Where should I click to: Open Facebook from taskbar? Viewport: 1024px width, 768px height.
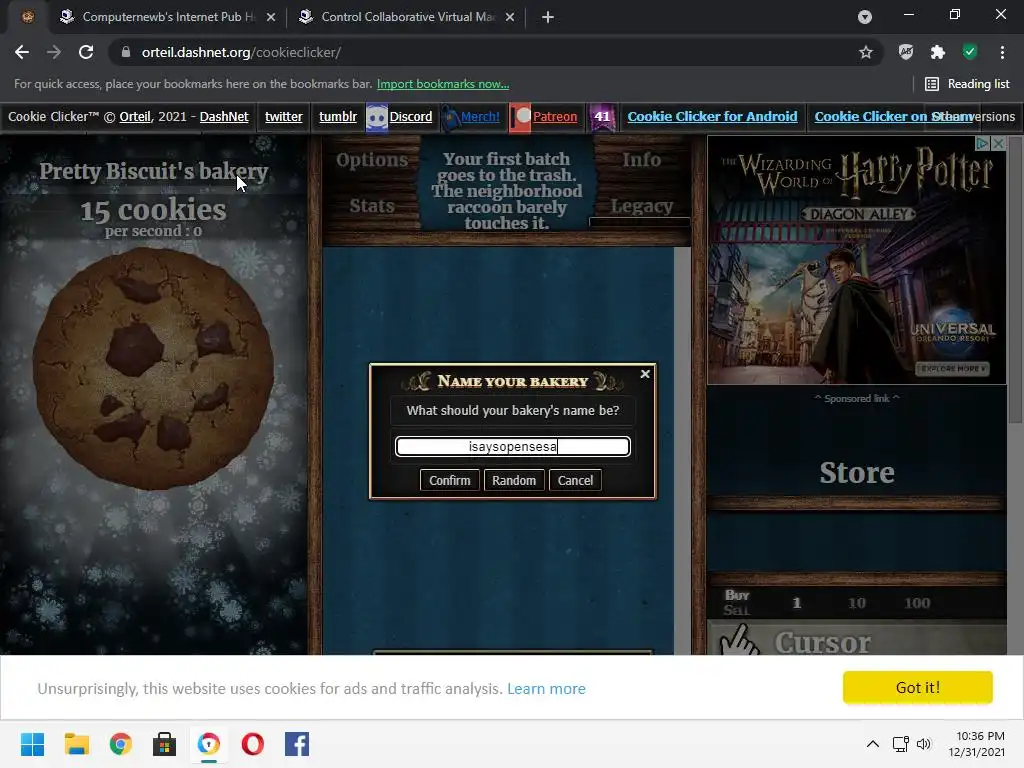pos(297,744)
